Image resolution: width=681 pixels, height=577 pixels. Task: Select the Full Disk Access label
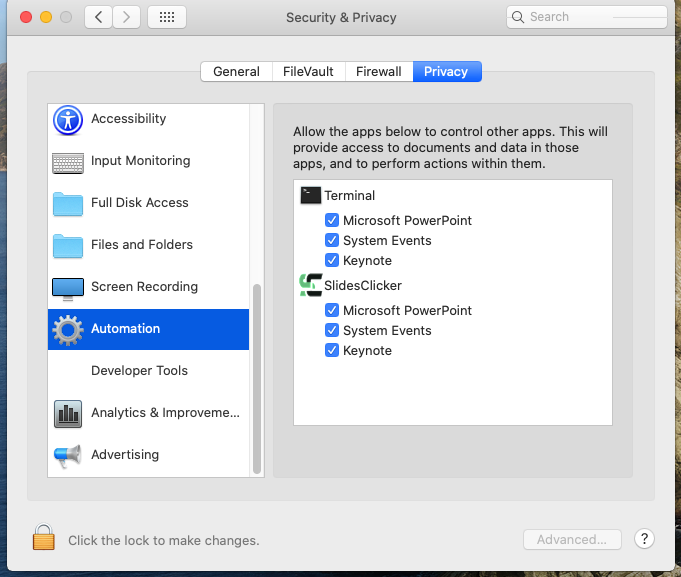140,202
